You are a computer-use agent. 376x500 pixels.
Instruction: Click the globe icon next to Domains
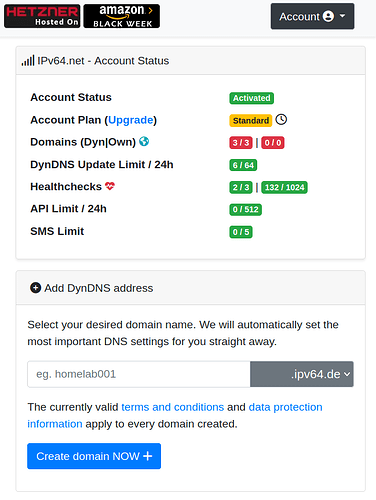144,142
